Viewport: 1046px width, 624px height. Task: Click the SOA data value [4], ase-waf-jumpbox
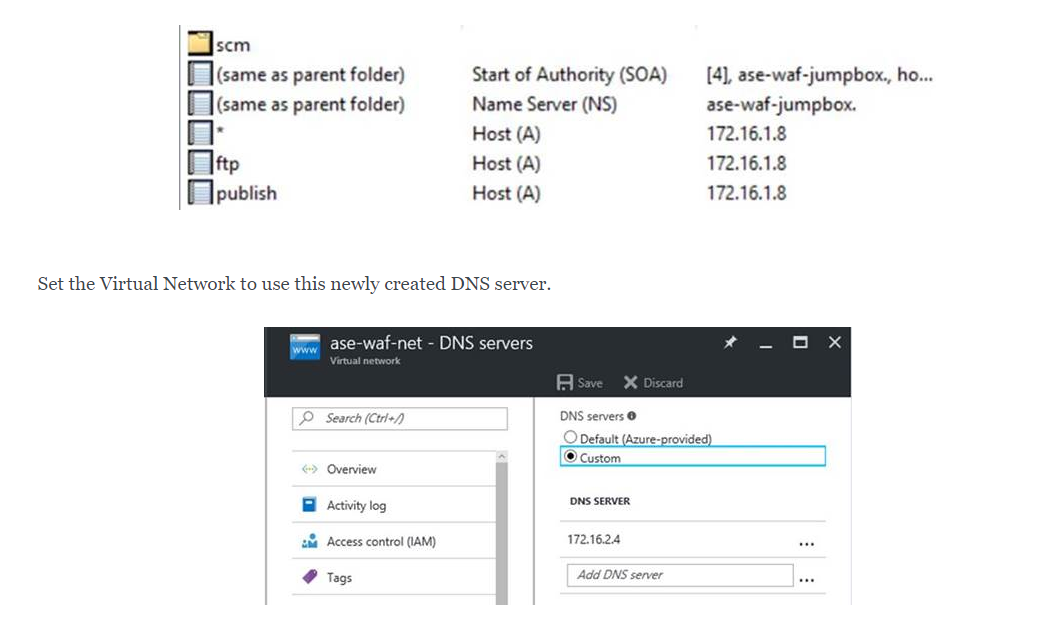coord(820,75)
